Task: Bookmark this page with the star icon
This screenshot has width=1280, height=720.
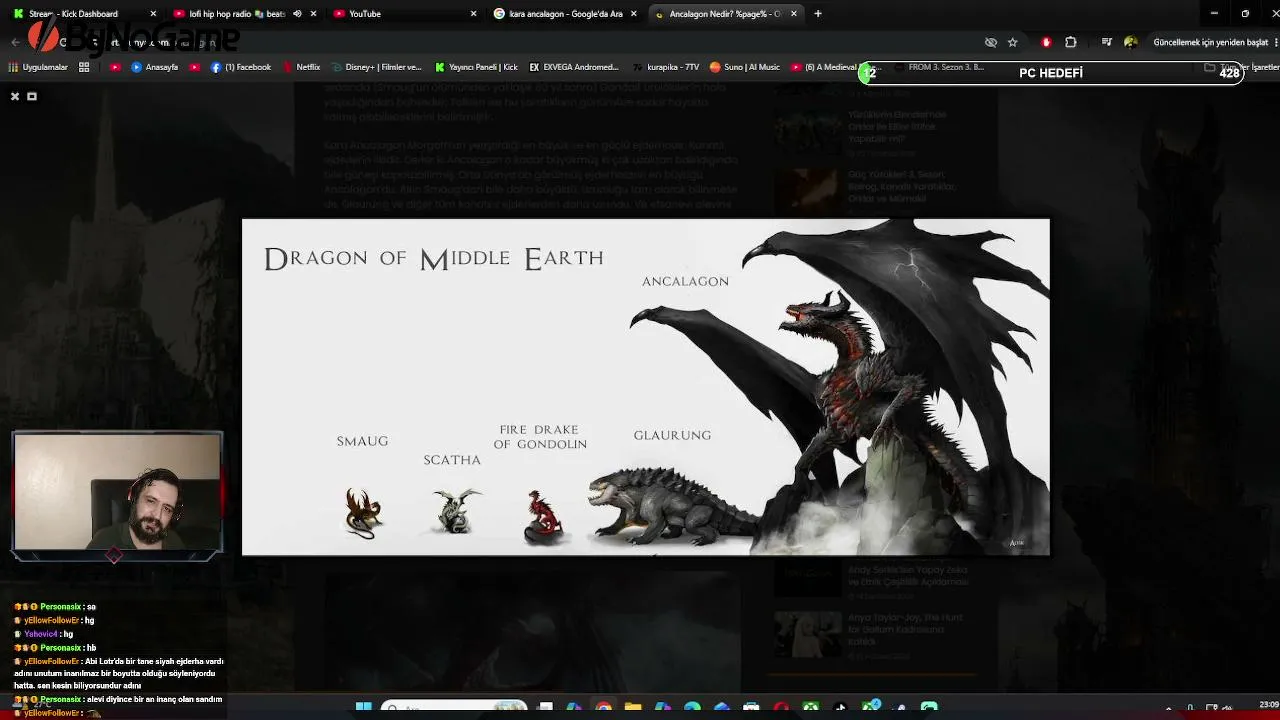Action: click(1013, 42)
